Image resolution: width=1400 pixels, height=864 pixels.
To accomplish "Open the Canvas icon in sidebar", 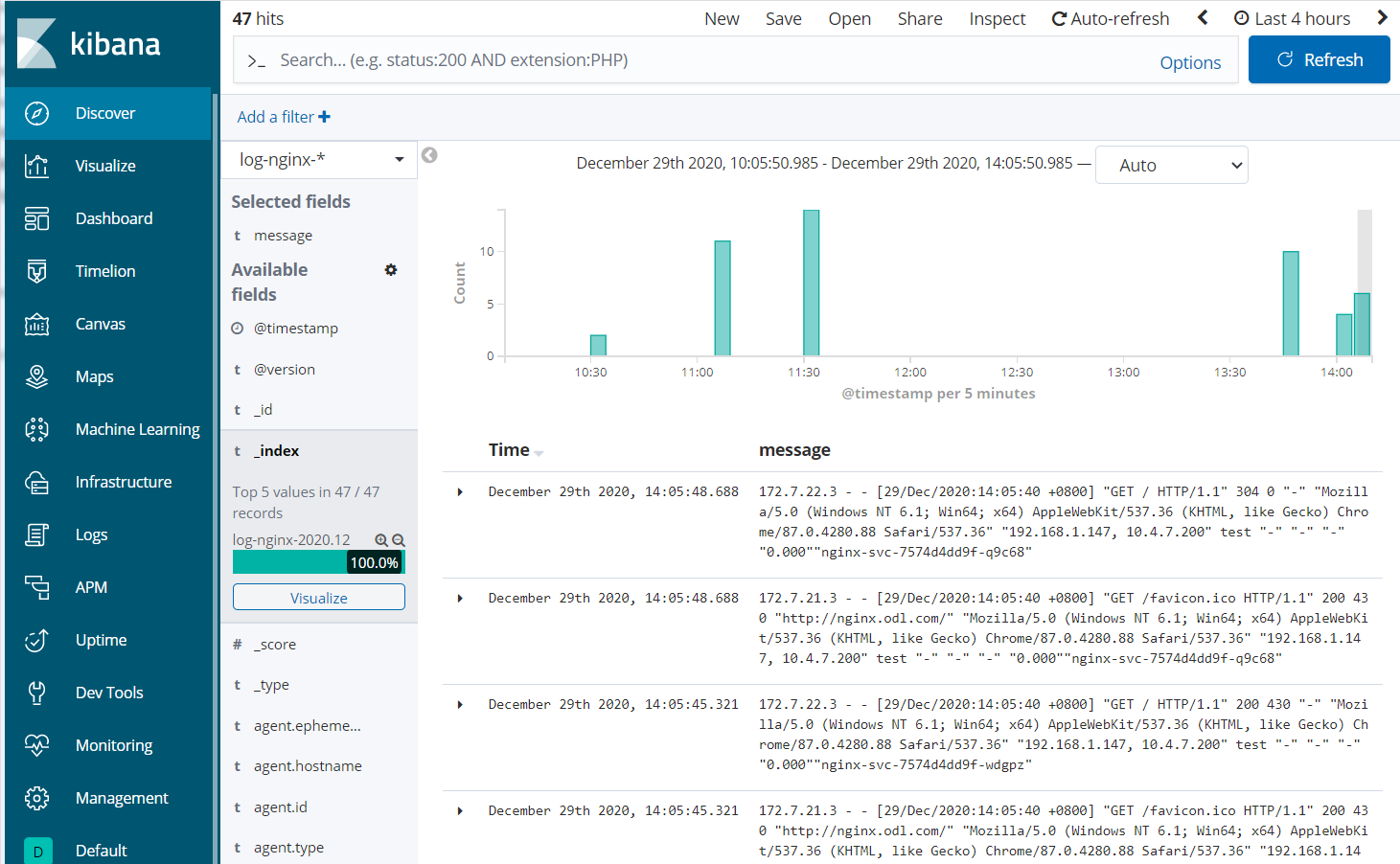I will tap(36, 324).
